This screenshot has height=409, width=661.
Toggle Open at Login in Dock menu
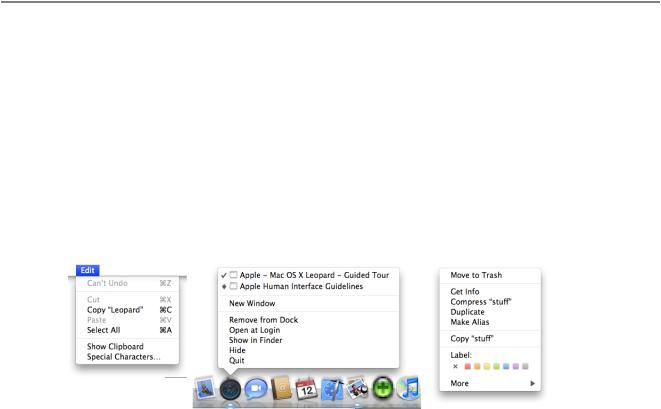[x=308, y=330]
